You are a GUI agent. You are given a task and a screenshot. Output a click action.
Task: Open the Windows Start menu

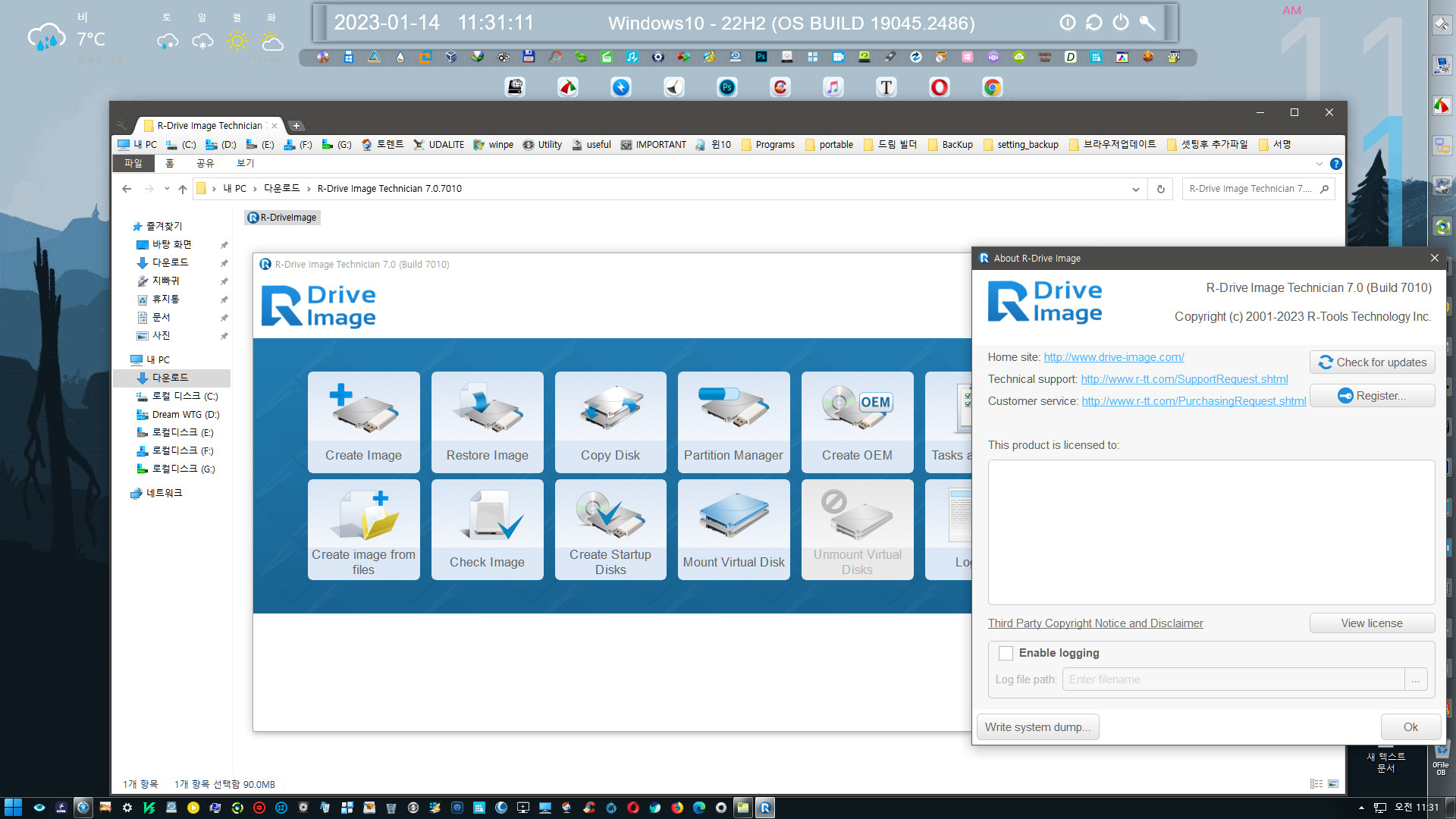[x=13, y=808]
